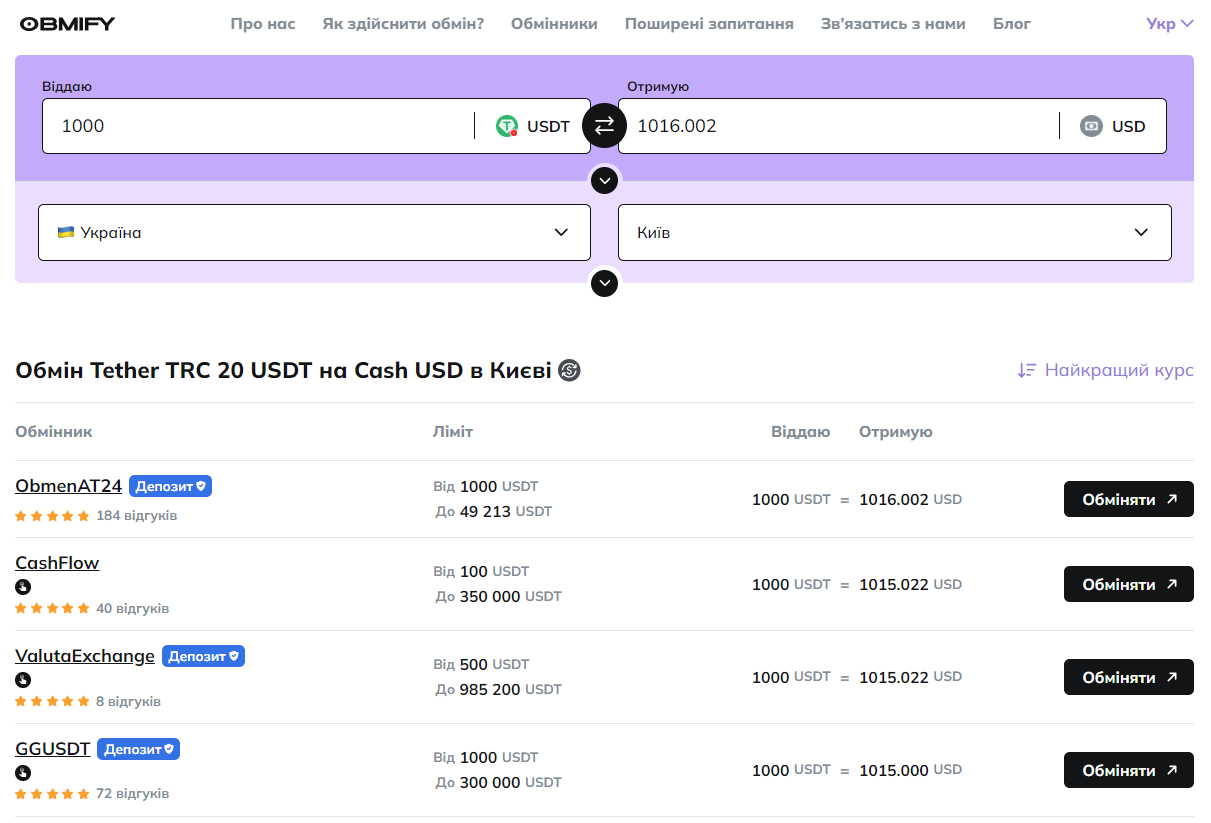Click the Від 500 USDT minimum limit

[x=481, y=665]
